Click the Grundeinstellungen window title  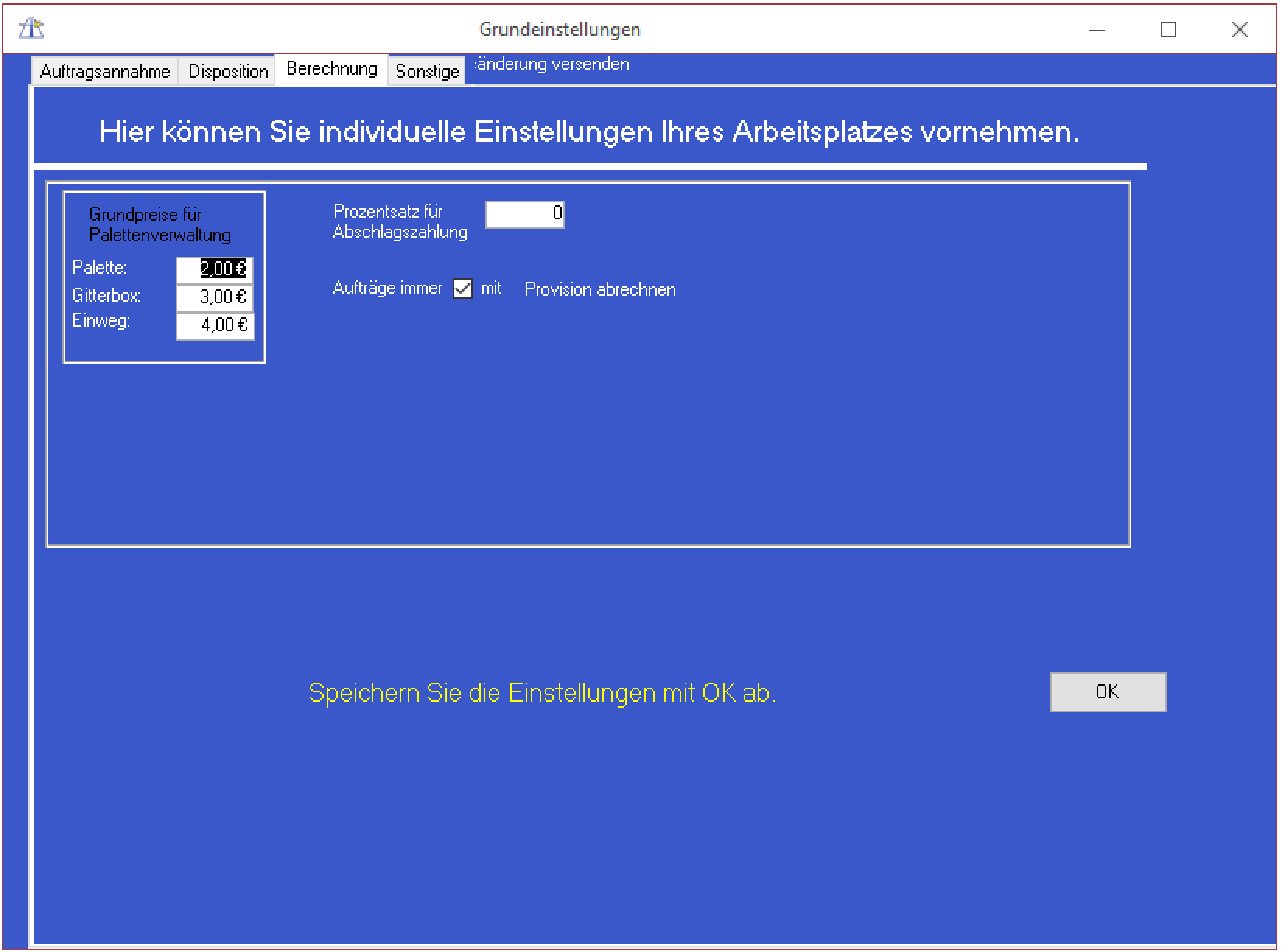point(559,30)
